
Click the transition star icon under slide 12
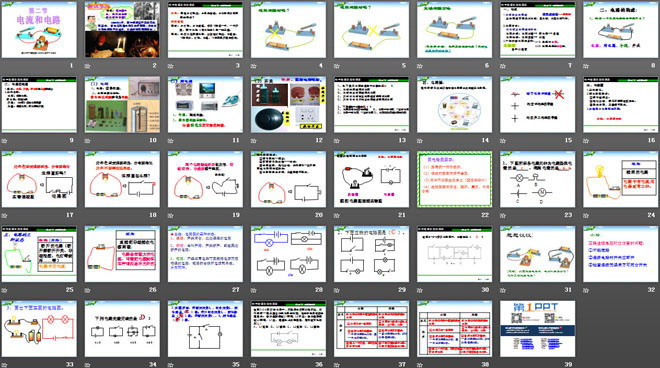[254, 141]
